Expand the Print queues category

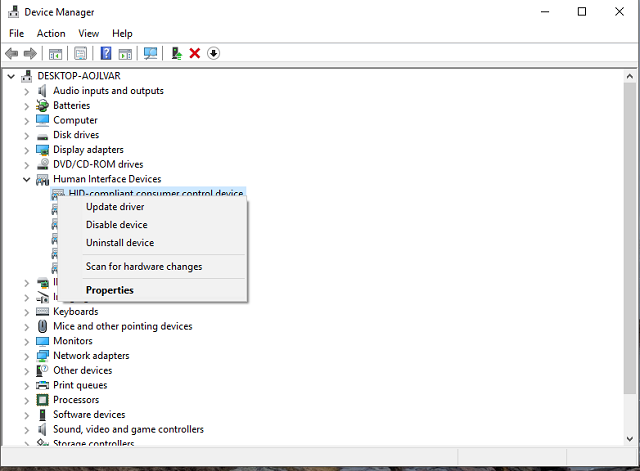[x=27, y=386]
